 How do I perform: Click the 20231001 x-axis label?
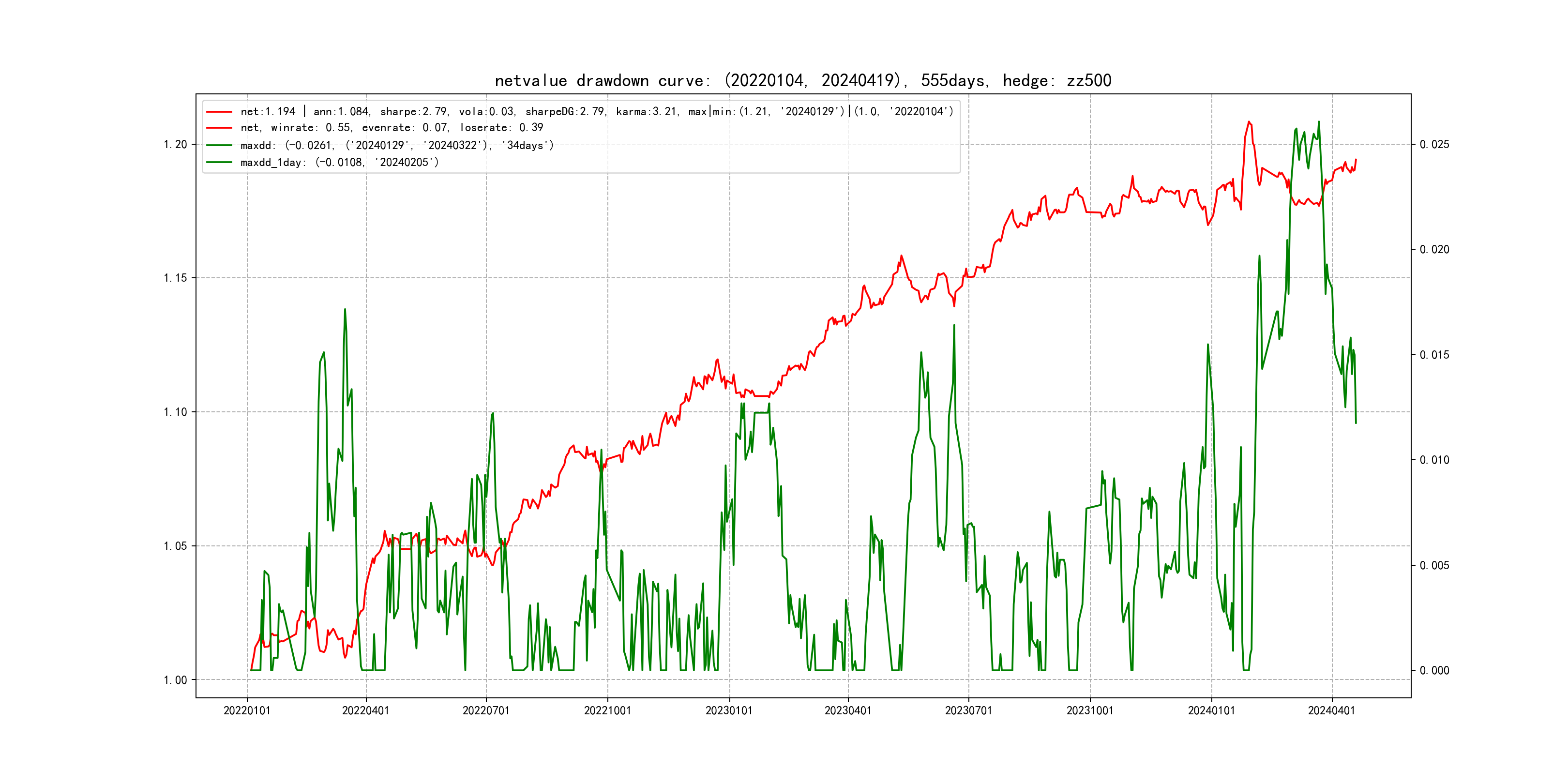click(1089, 711)
